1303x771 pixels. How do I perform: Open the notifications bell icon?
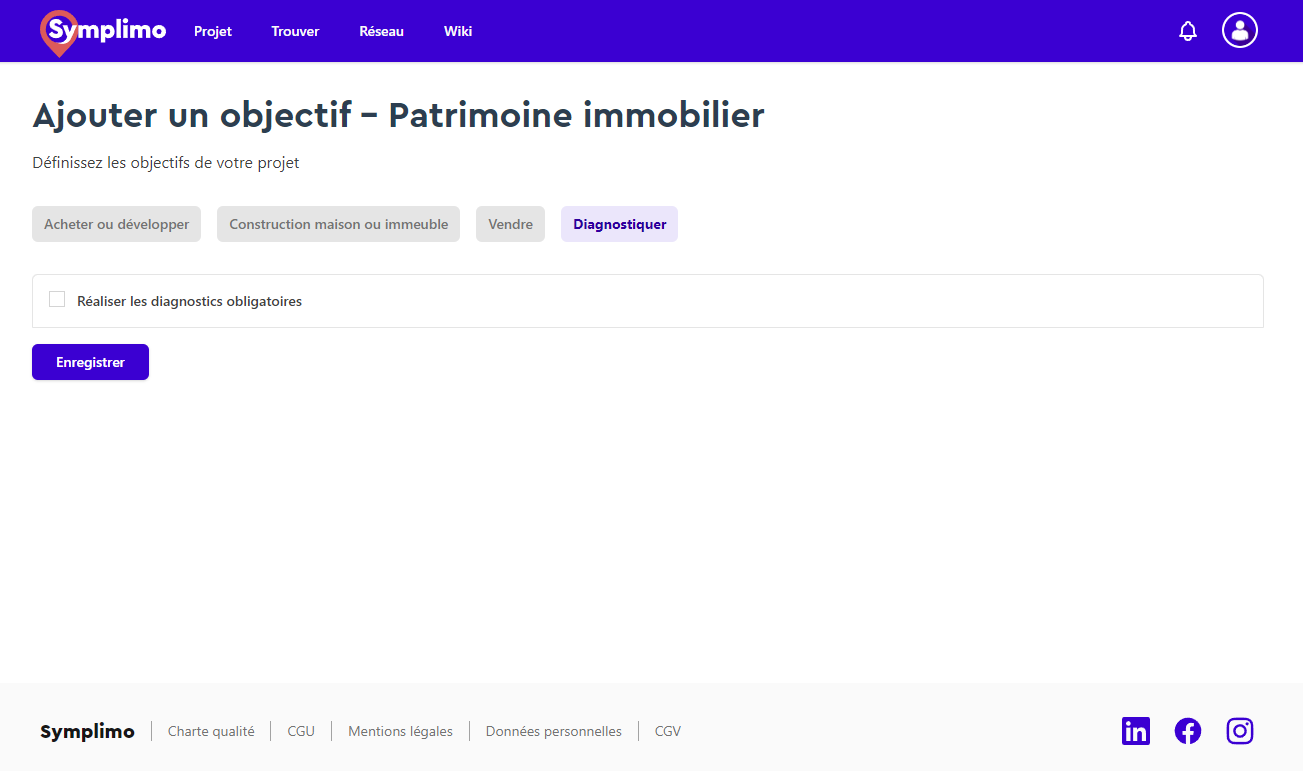coord(1188,31)
